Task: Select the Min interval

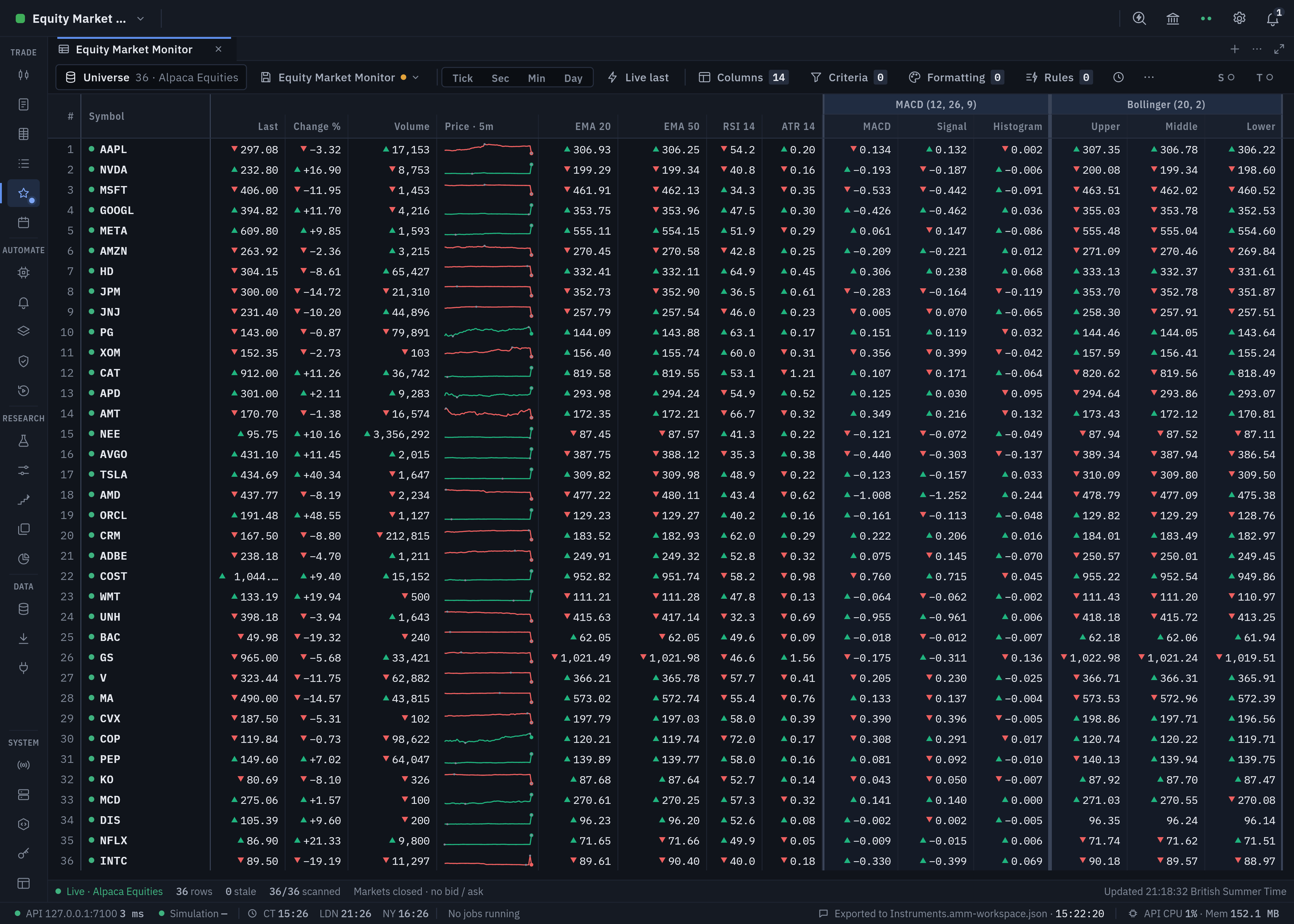Action: coord(536,78)
